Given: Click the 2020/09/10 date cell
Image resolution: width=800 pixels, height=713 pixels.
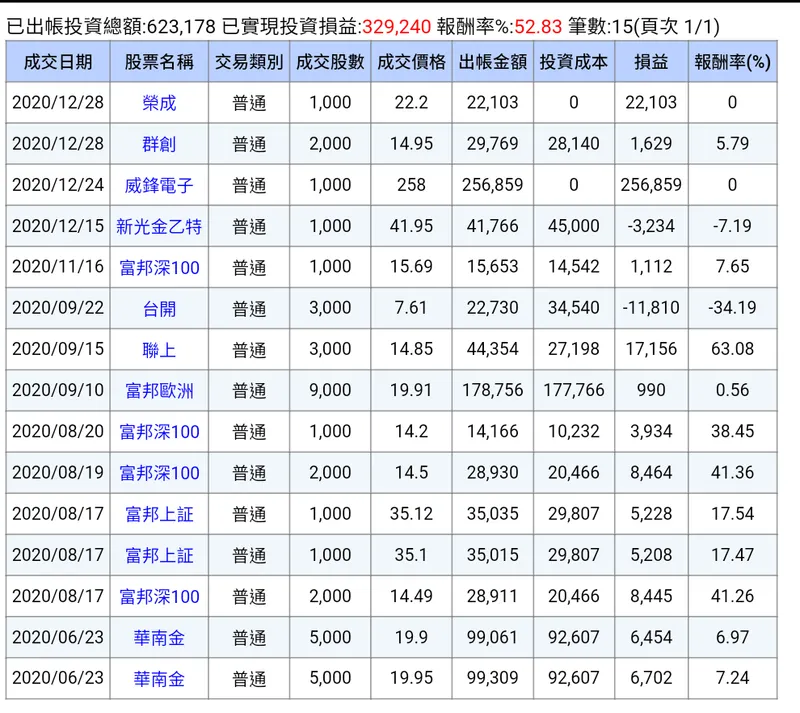Looking at the screenshot, I should click(58, 390).
